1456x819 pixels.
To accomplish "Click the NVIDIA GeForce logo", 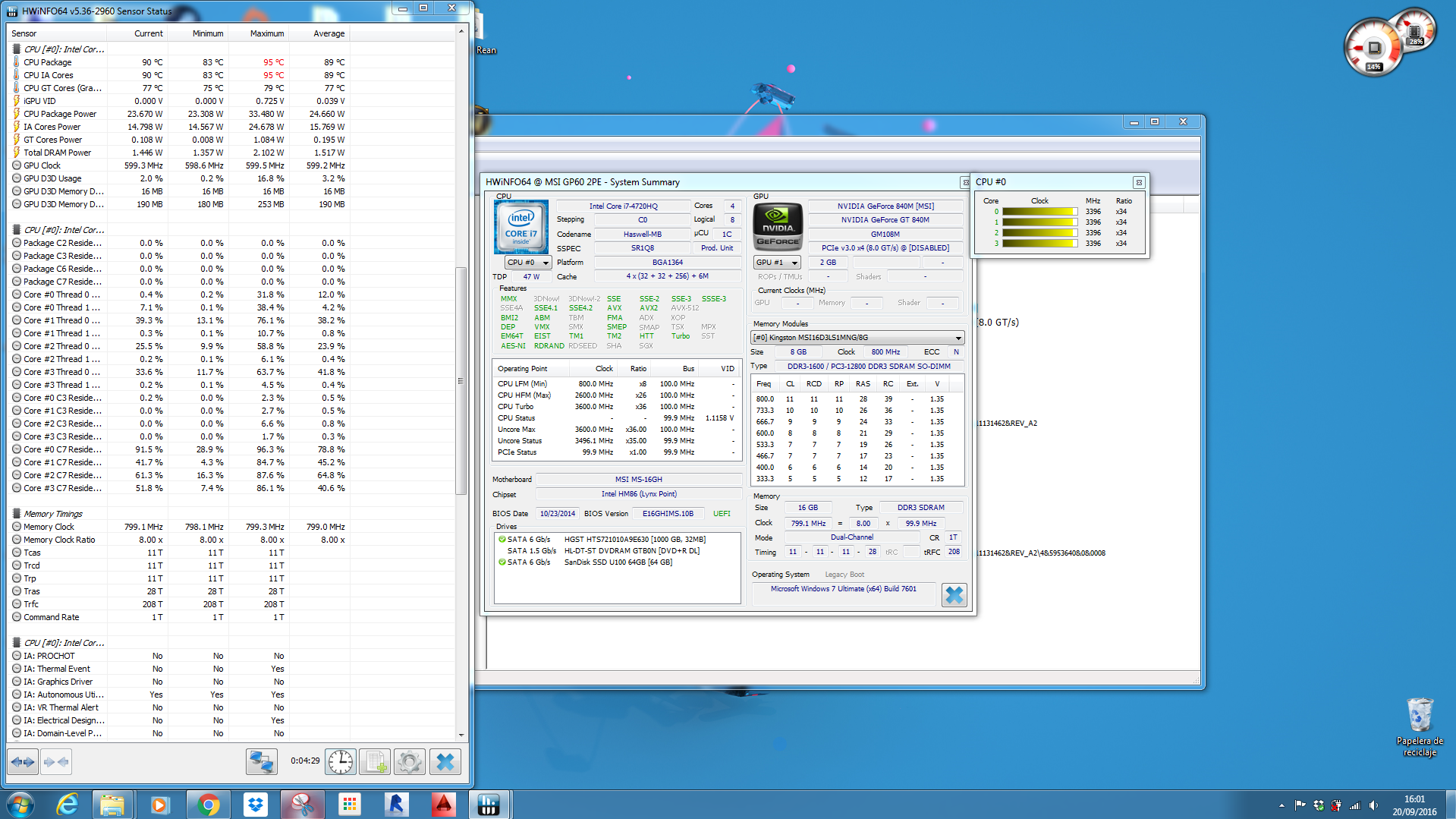I will 778,227.
